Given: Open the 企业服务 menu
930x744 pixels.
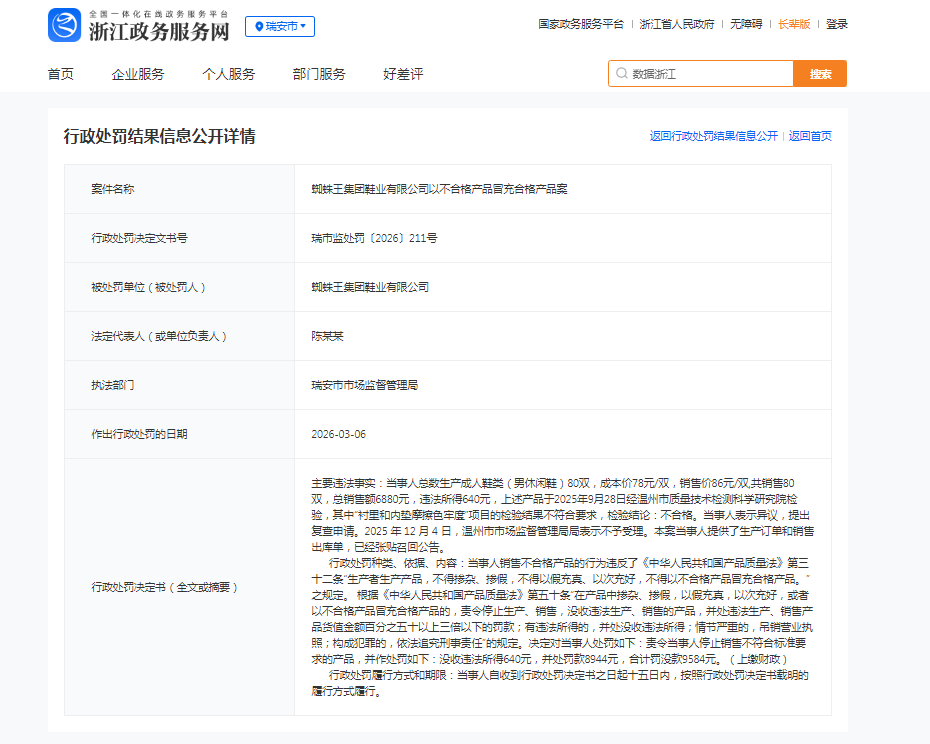Looking at the screenshot, I should [138, 74].
